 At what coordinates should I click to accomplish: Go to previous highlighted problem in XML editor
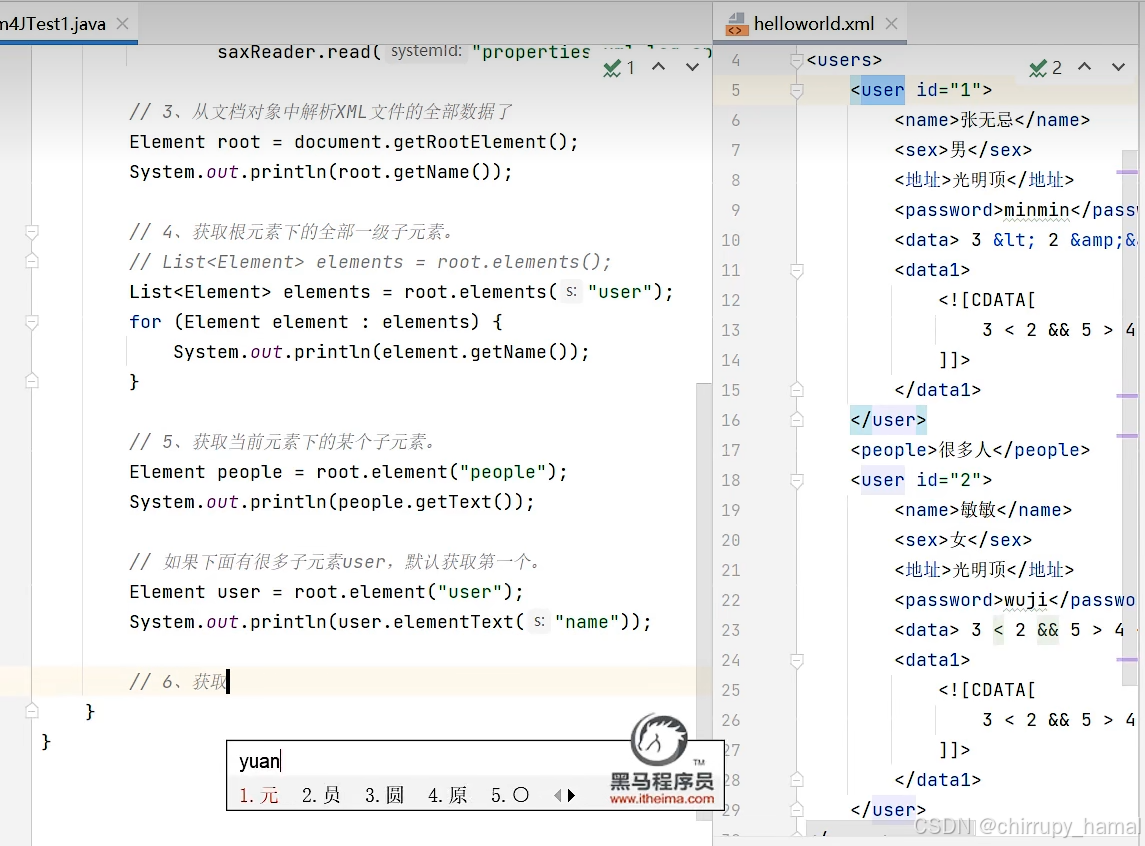pos(1084,66)
